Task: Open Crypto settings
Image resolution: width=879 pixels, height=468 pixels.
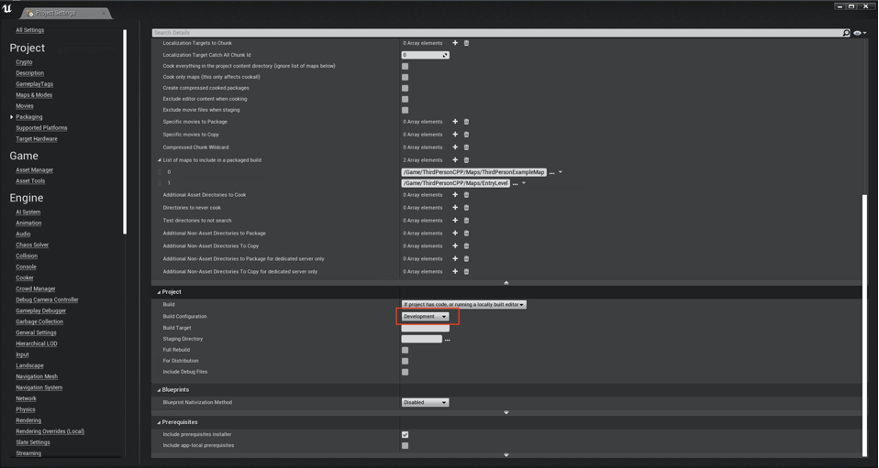Action: (x=24, y=62)
